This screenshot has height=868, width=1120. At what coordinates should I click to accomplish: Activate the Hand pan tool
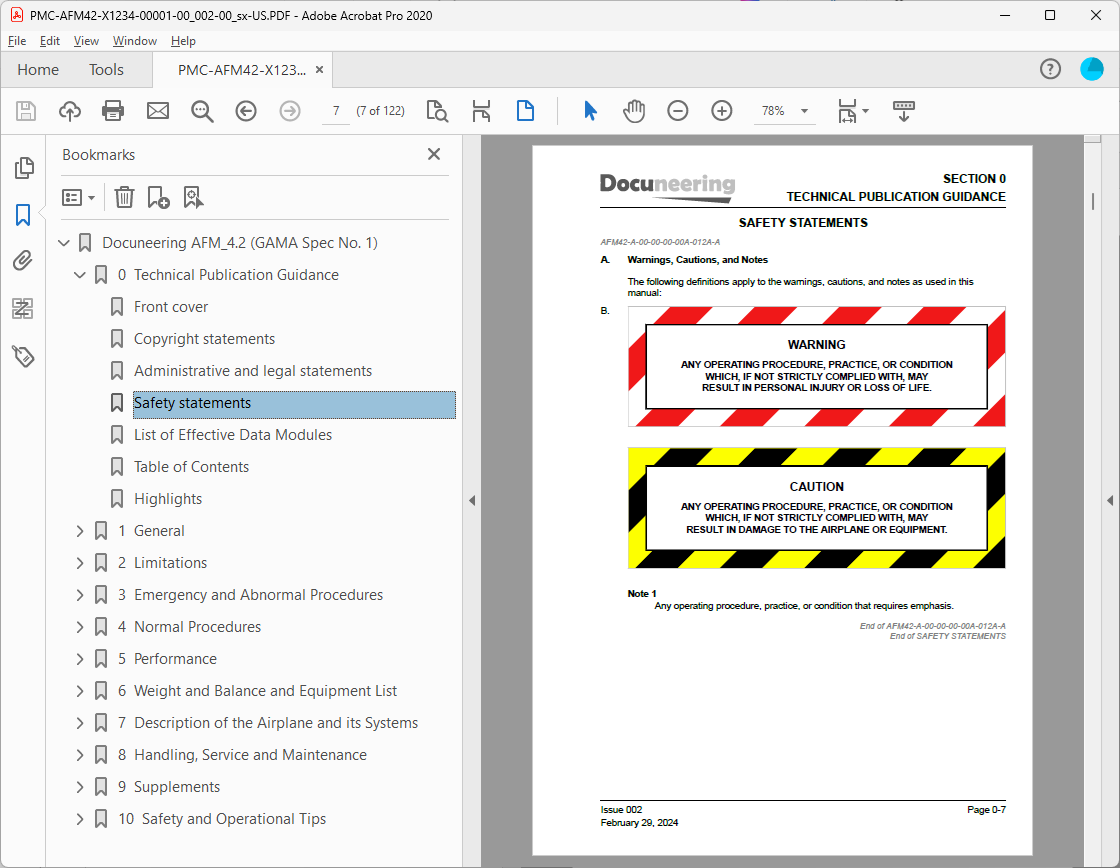634,111
